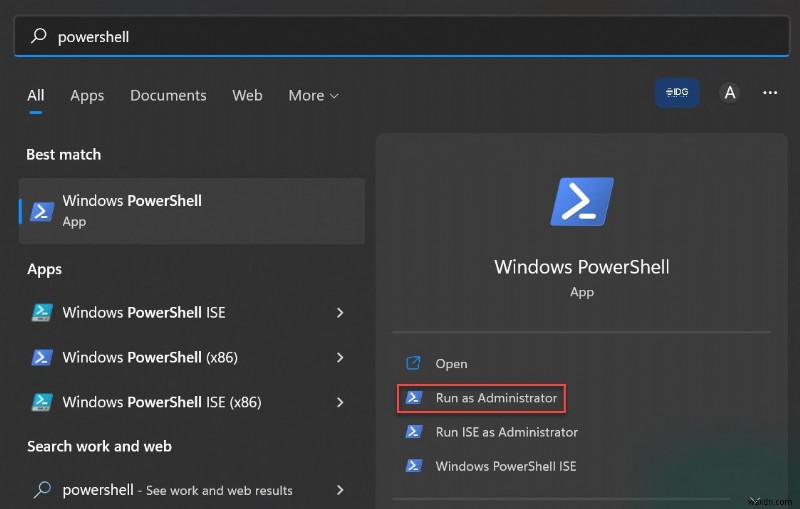This screenshot has height=509, width=800.
Task: Select the Web tab
Action: (247, 95)
